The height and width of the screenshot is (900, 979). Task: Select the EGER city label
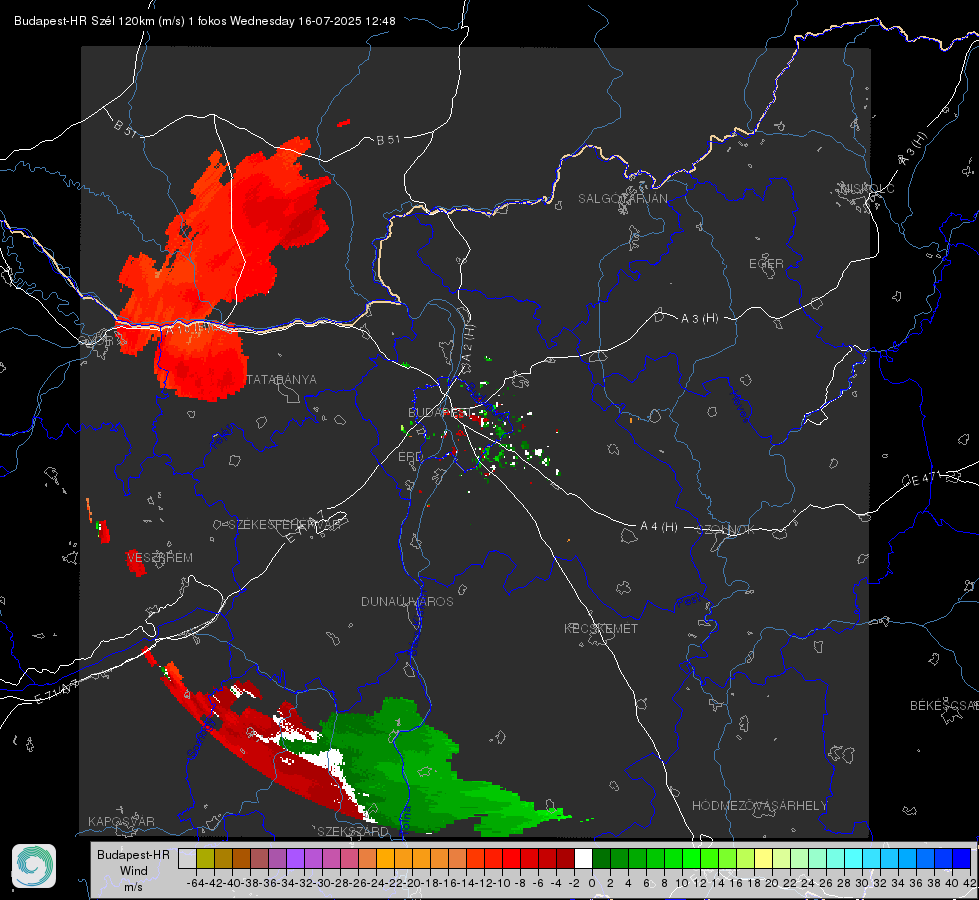pyautogui.click(x=766, y=264)
